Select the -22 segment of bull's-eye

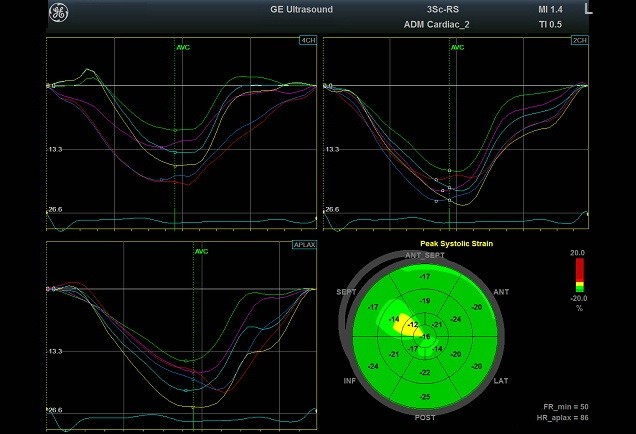tap(427, 372)
